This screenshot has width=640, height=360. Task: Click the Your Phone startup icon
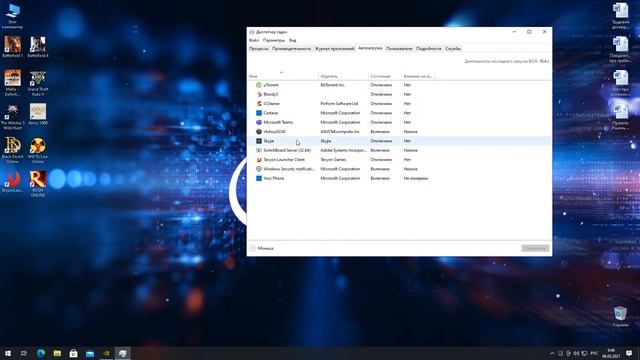pos(259,178)
